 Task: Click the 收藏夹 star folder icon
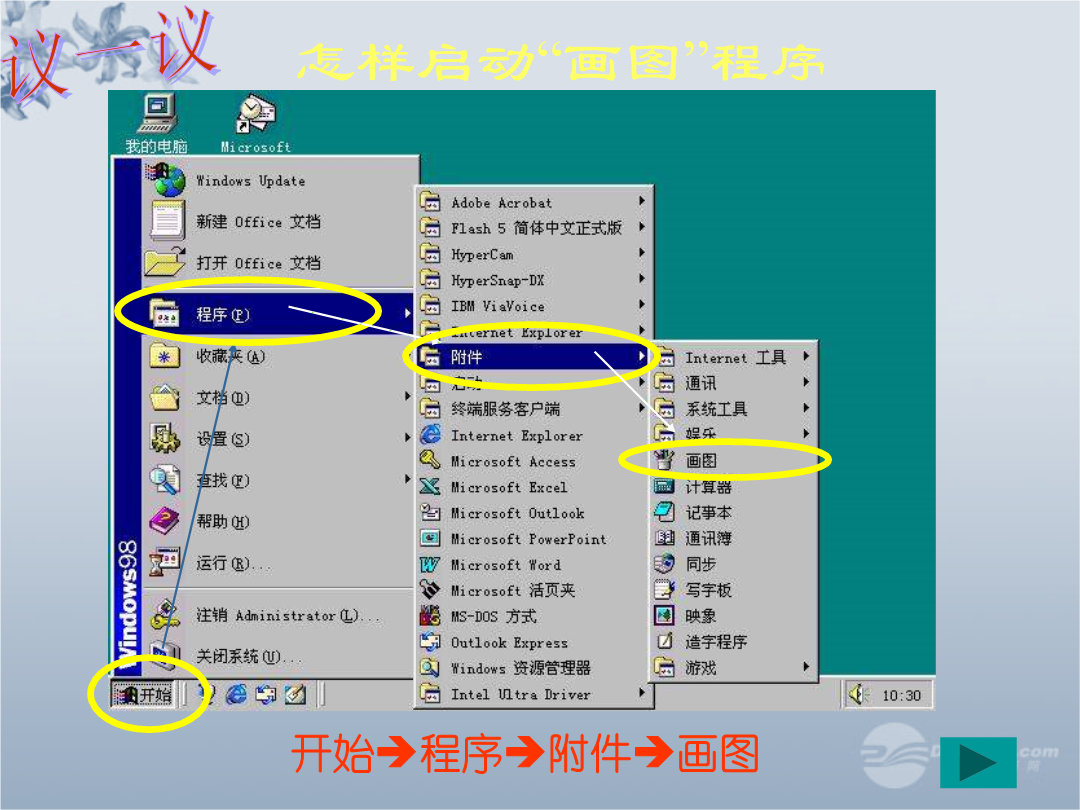[165, 356]
